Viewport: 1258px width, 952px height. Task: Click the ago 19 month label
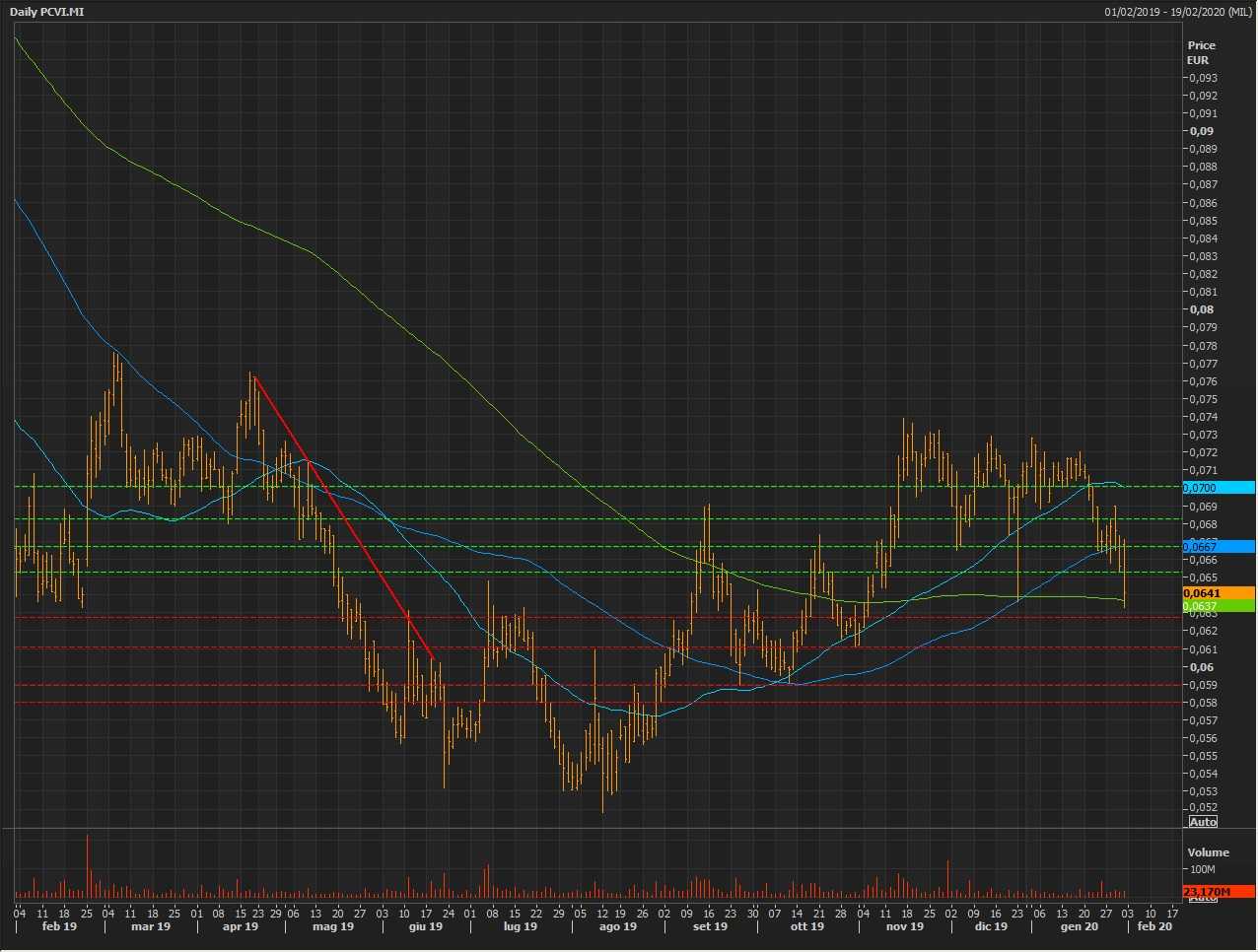pos(617,926)
